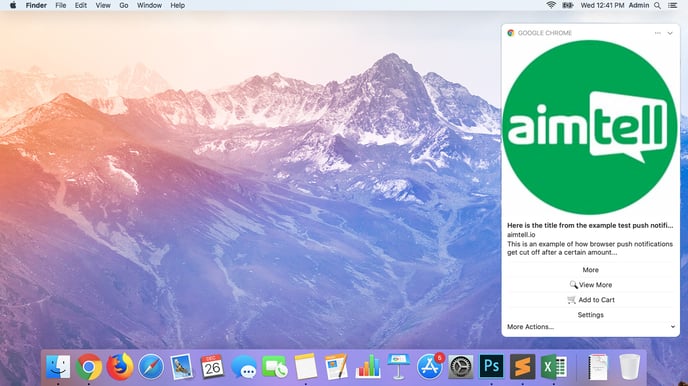Open the Help menu

click(177, 5)
